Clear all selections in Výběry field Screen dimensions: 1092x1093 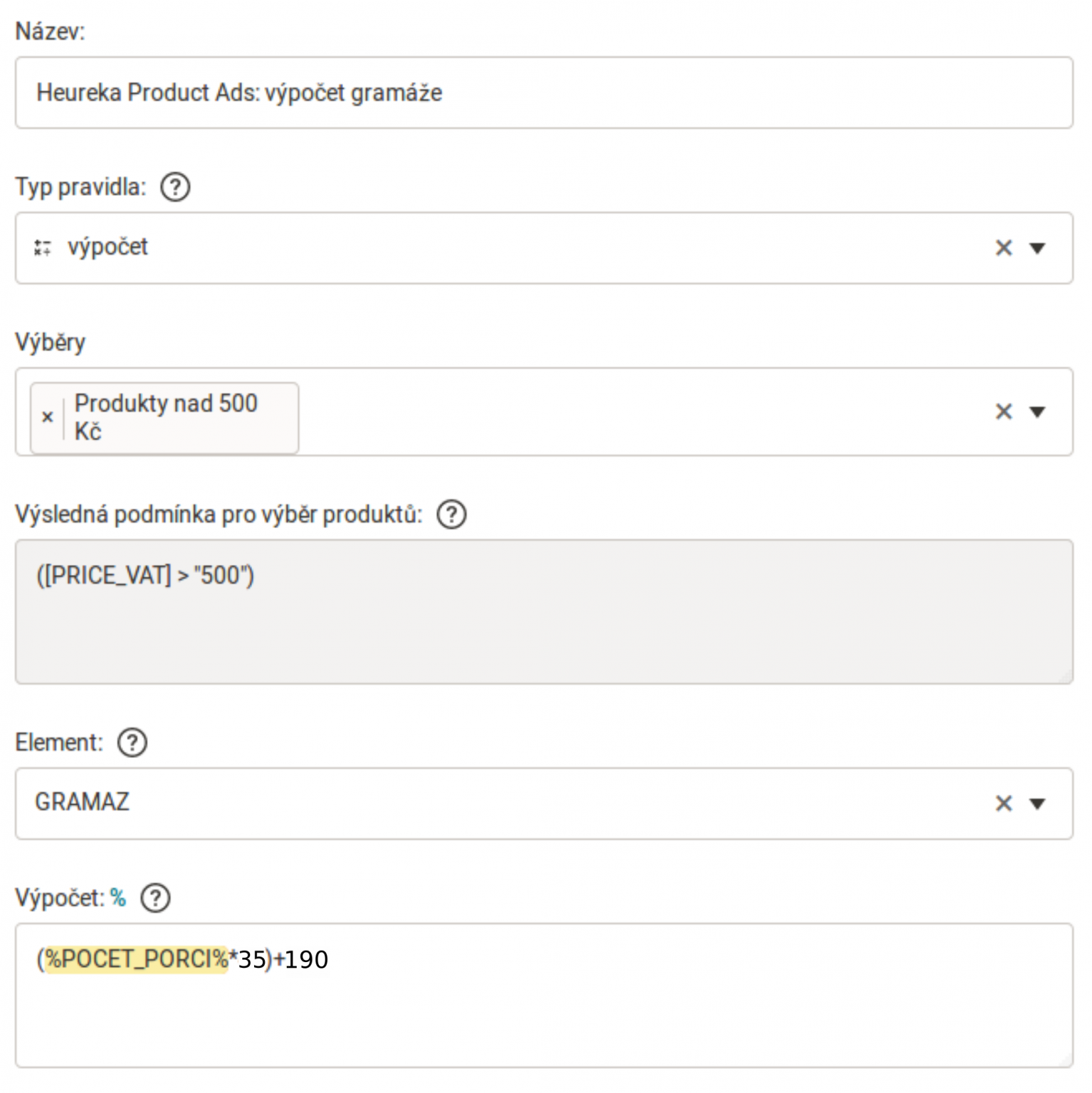coord(1004,411)
